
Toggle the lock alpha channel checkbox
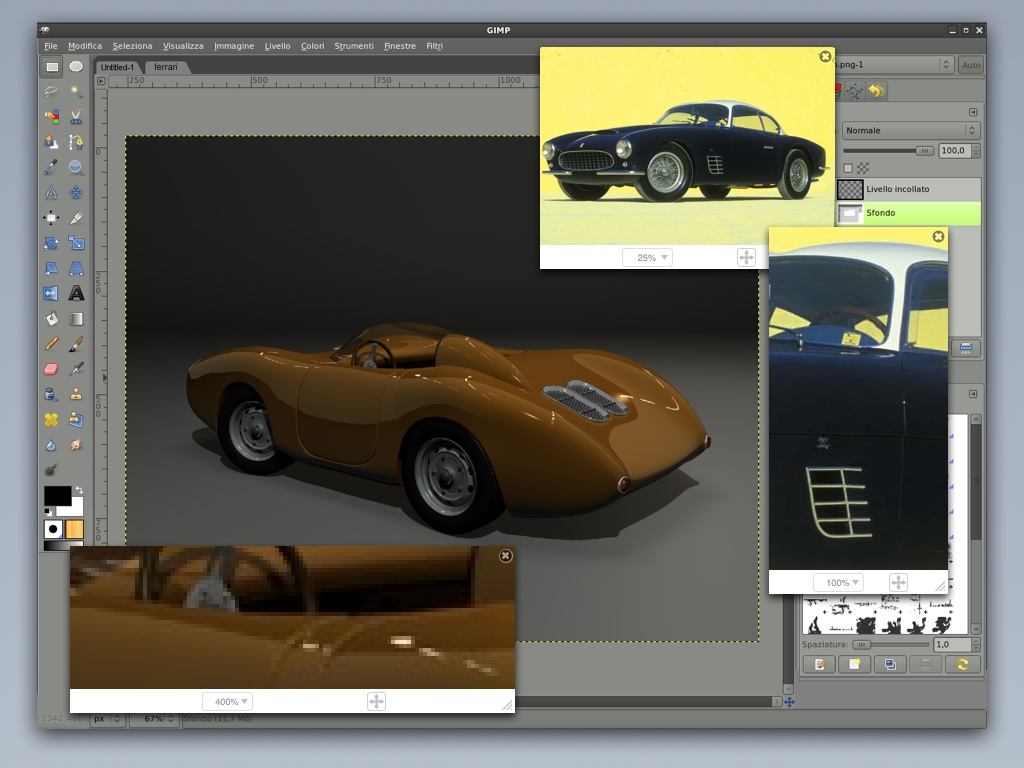(x=849, y=168)
